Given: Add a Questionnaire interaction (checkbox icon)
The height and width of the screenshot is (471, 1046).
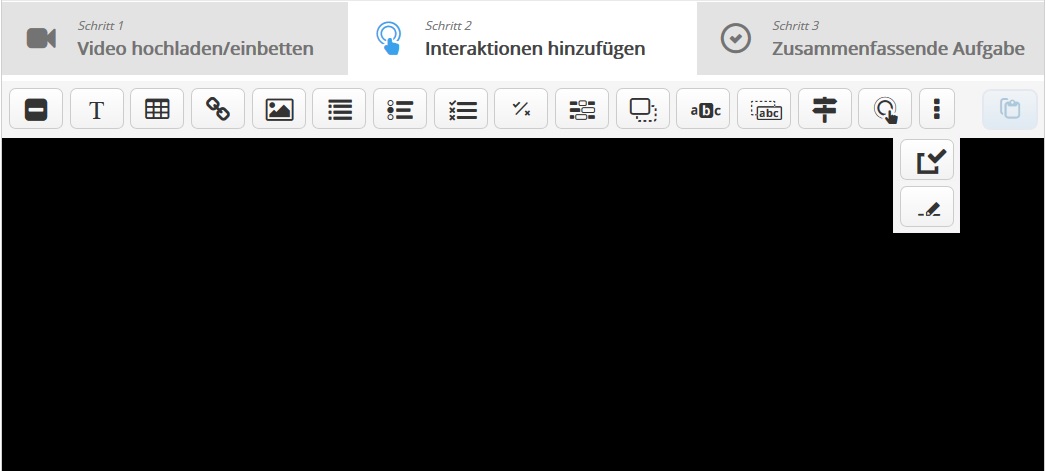Looking at the screenshot, I should point(927,160).
